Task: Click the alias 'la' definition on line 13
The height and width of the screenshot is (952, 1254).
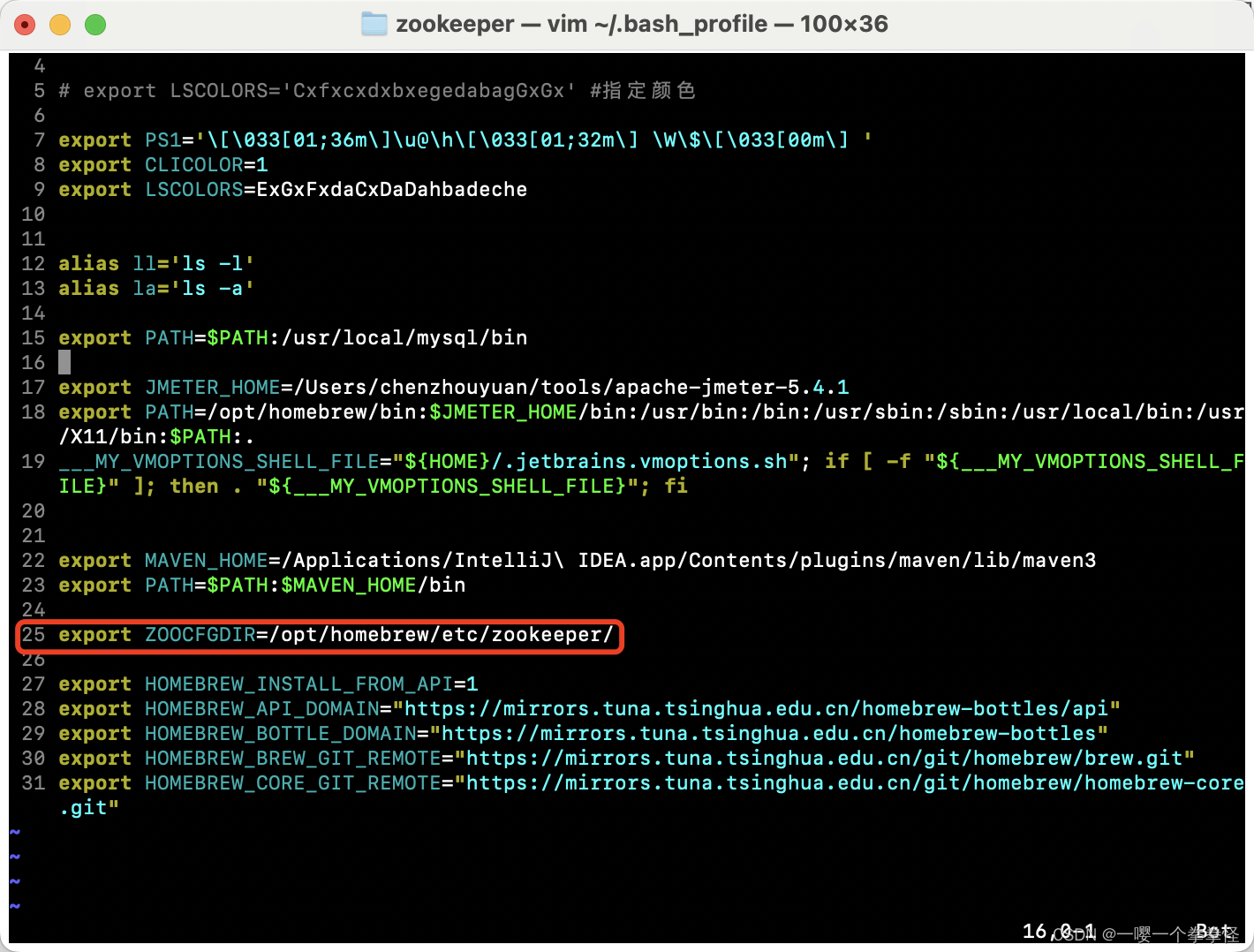Action: click(194, 289)
